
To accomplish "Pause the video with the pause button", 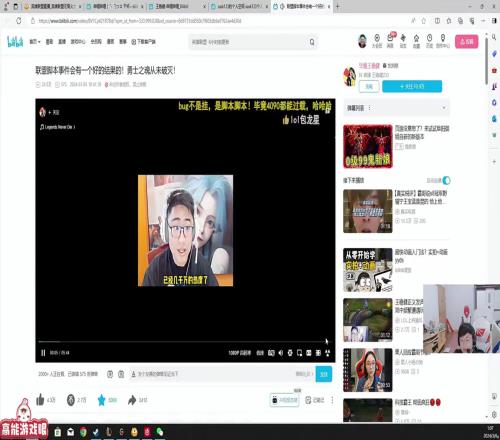I will pos(43,353).
